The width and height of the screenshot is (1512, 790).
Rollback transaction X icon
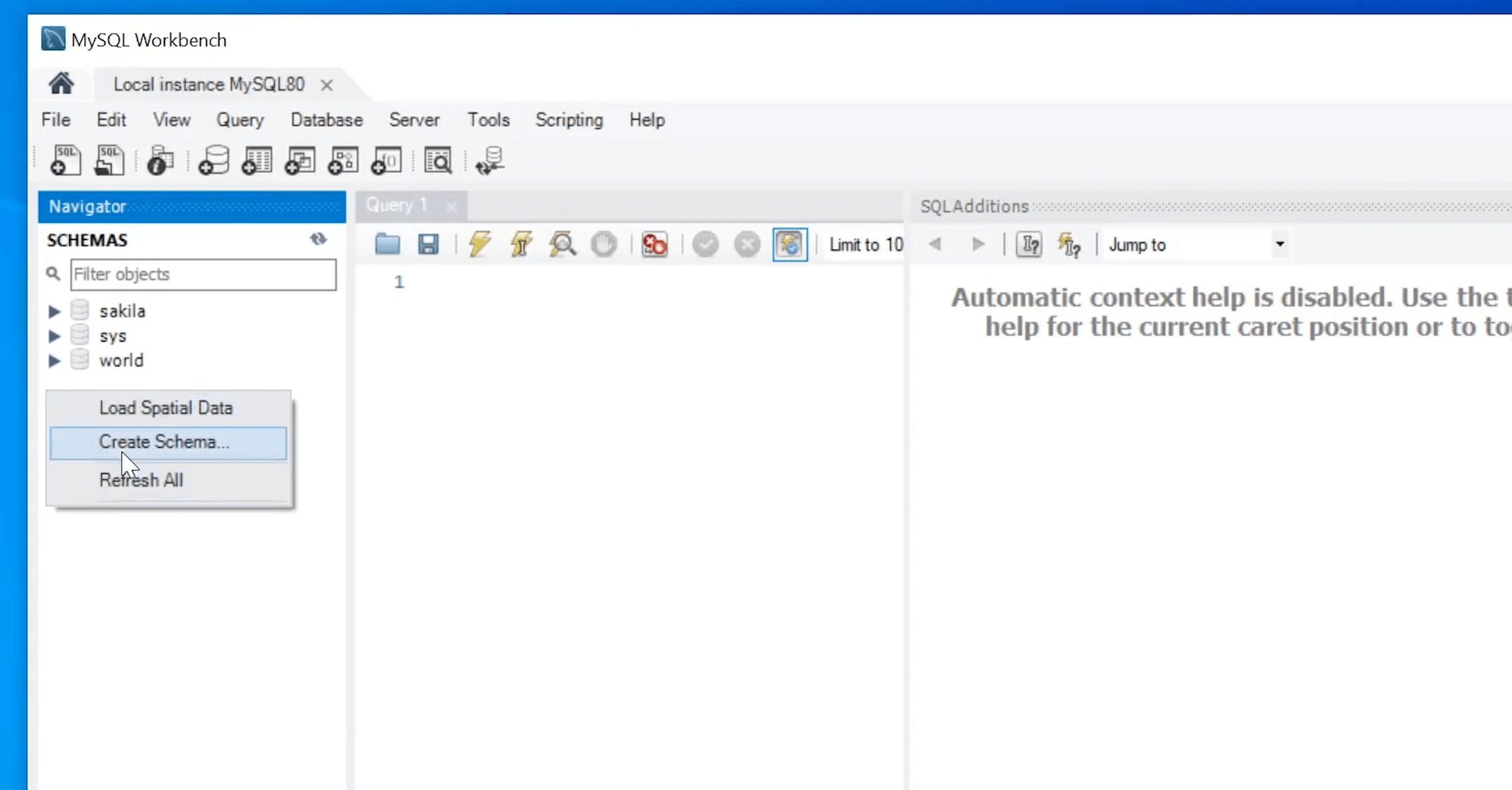747,244
